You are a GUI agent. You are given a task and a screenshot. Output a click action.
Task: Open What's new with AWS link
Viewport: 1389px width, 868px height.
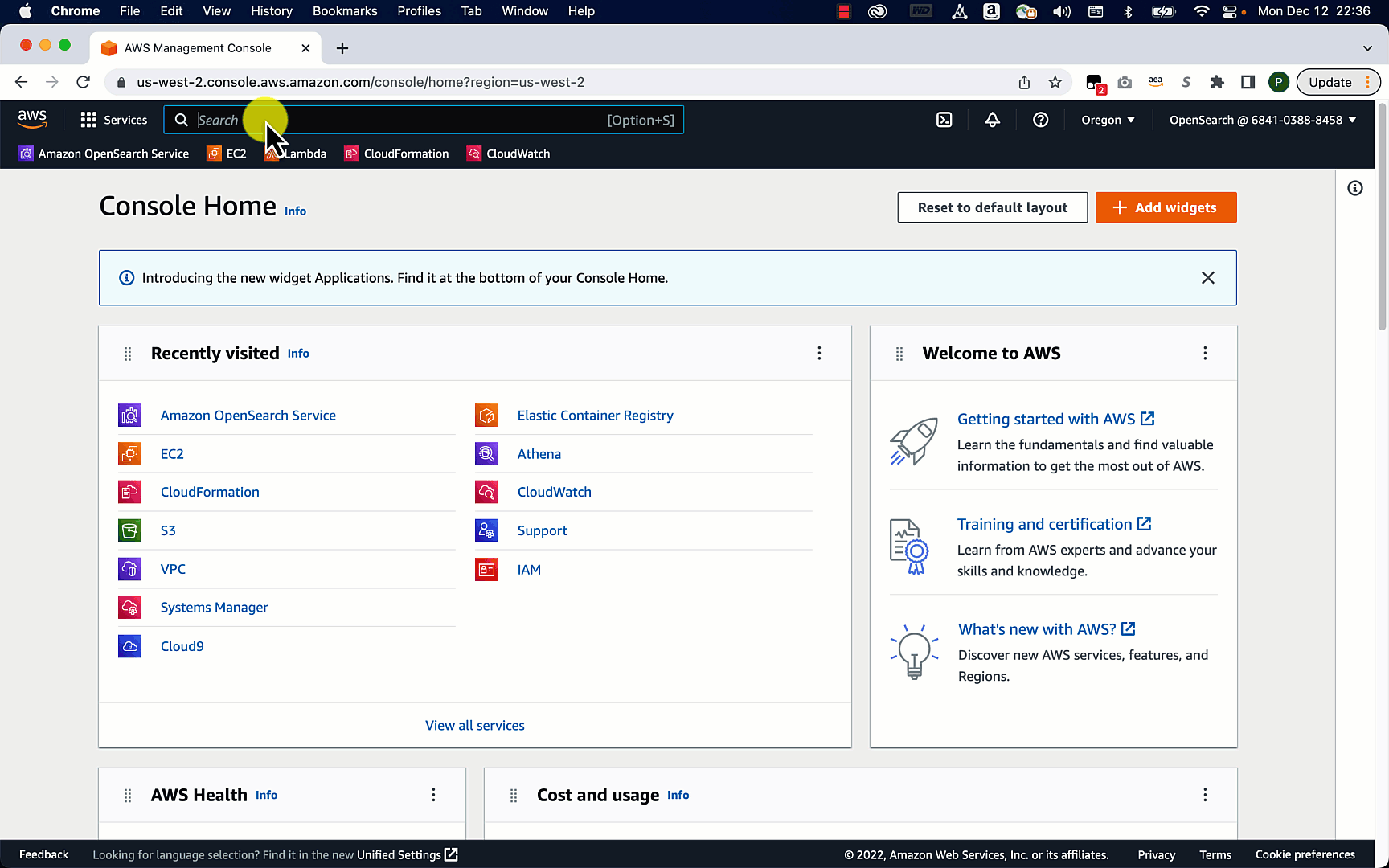1047,629
